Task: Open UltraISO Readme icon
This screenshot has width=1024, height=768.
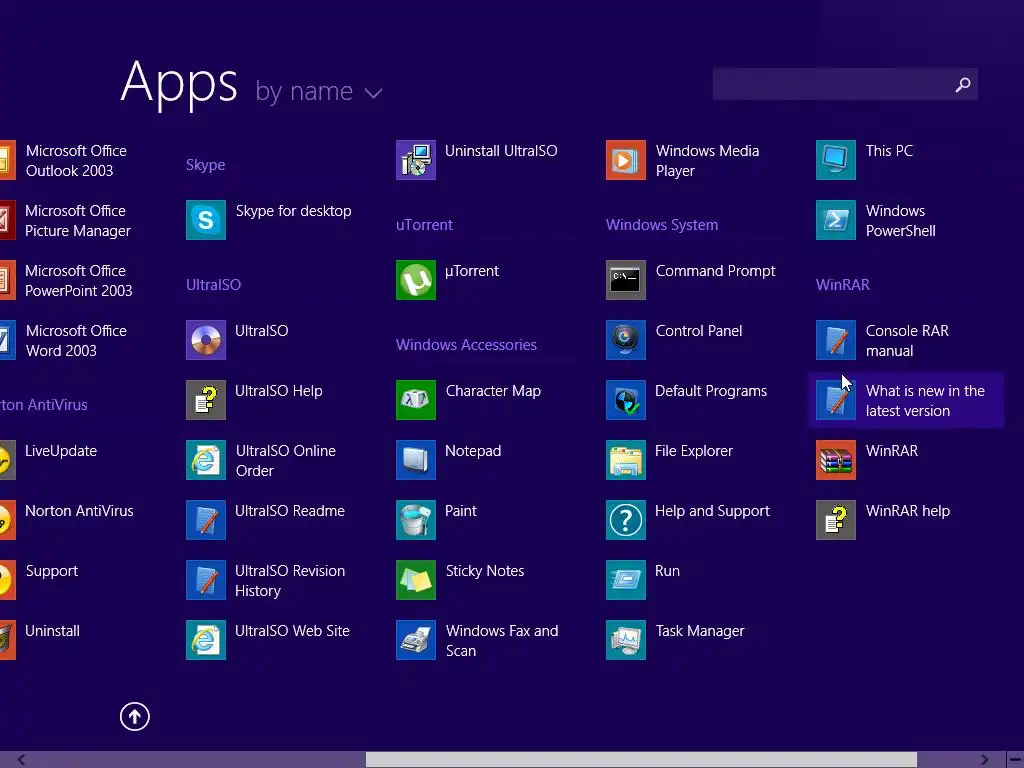Action: tap(206, 520)
